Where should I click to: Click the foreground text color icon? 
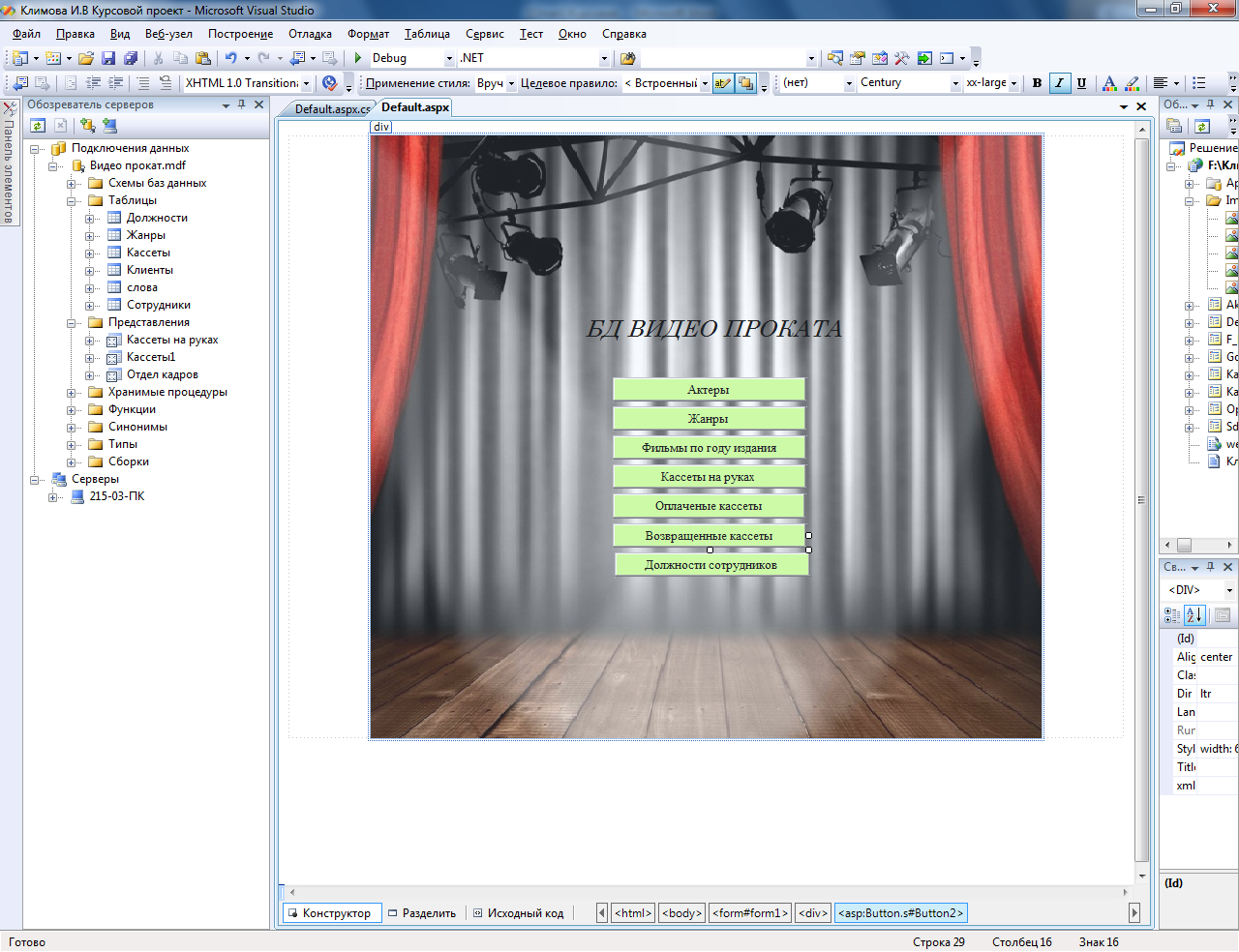pyautogui.click(x=1109, y=83)
